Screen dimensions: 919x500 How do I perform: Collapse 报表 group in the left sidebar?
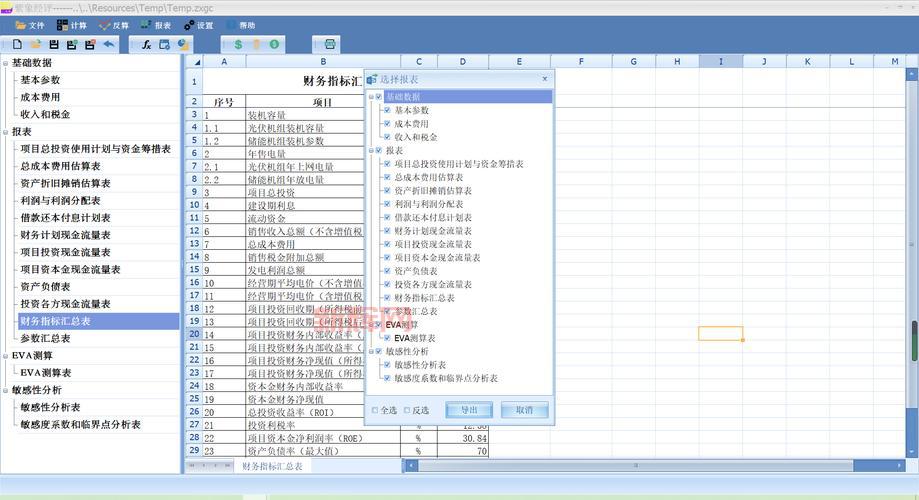click(x=5, y=132)
